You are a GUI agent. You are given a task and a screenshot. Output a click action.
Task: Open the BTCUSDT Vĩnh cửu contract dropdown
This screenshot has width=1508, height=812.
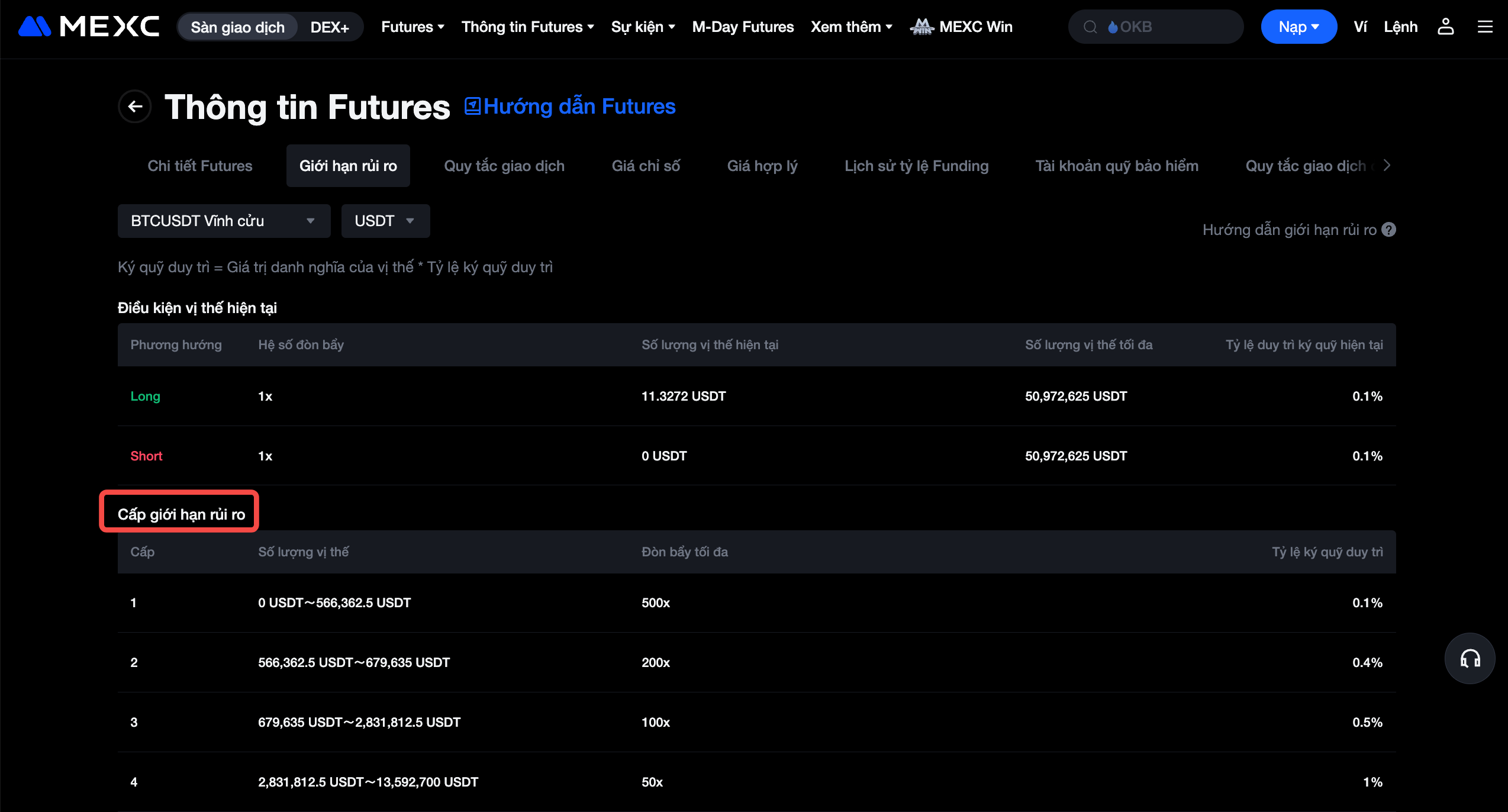click(x=223, y=221)
